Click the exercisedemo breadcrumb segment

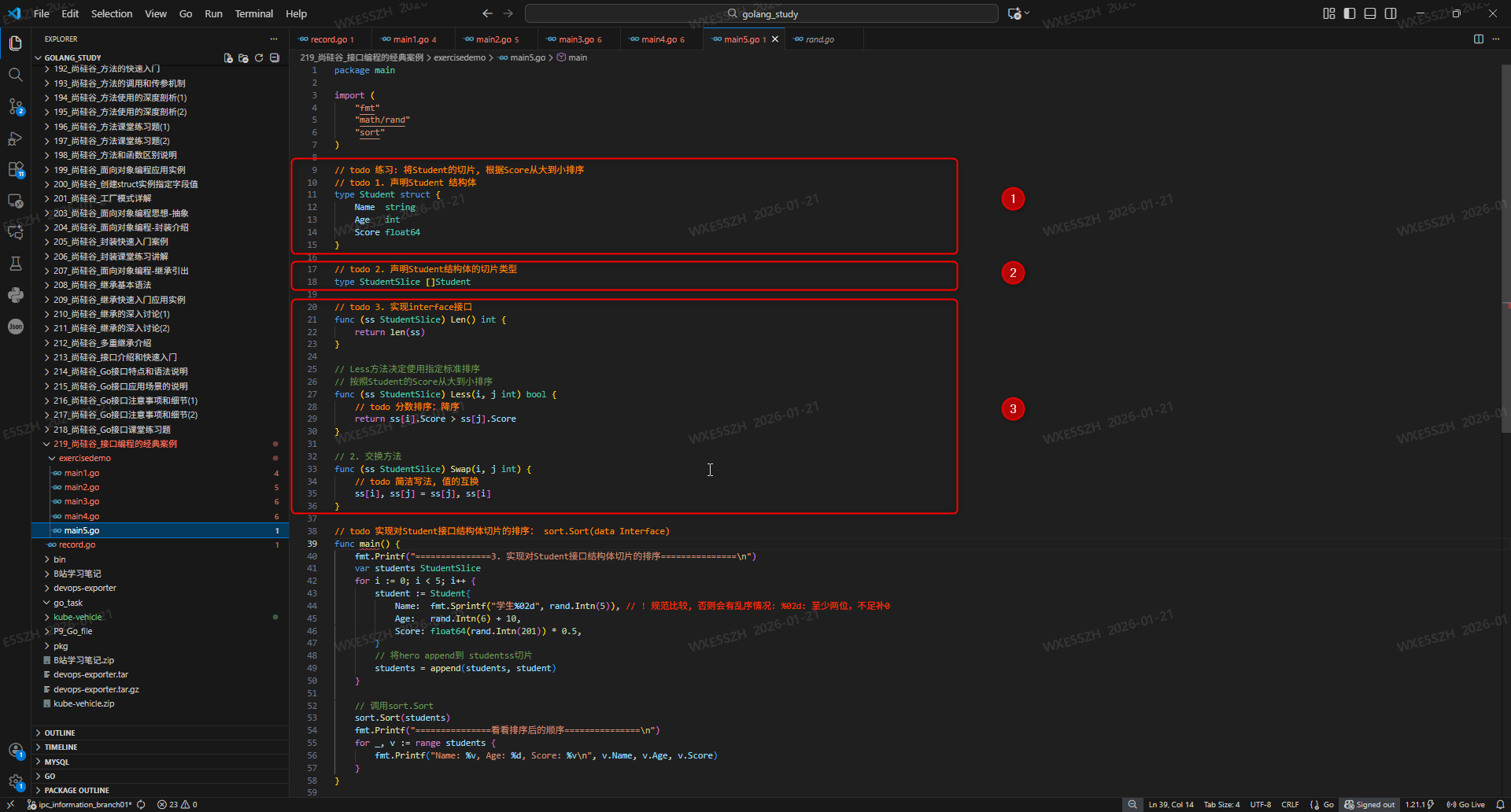460,57
